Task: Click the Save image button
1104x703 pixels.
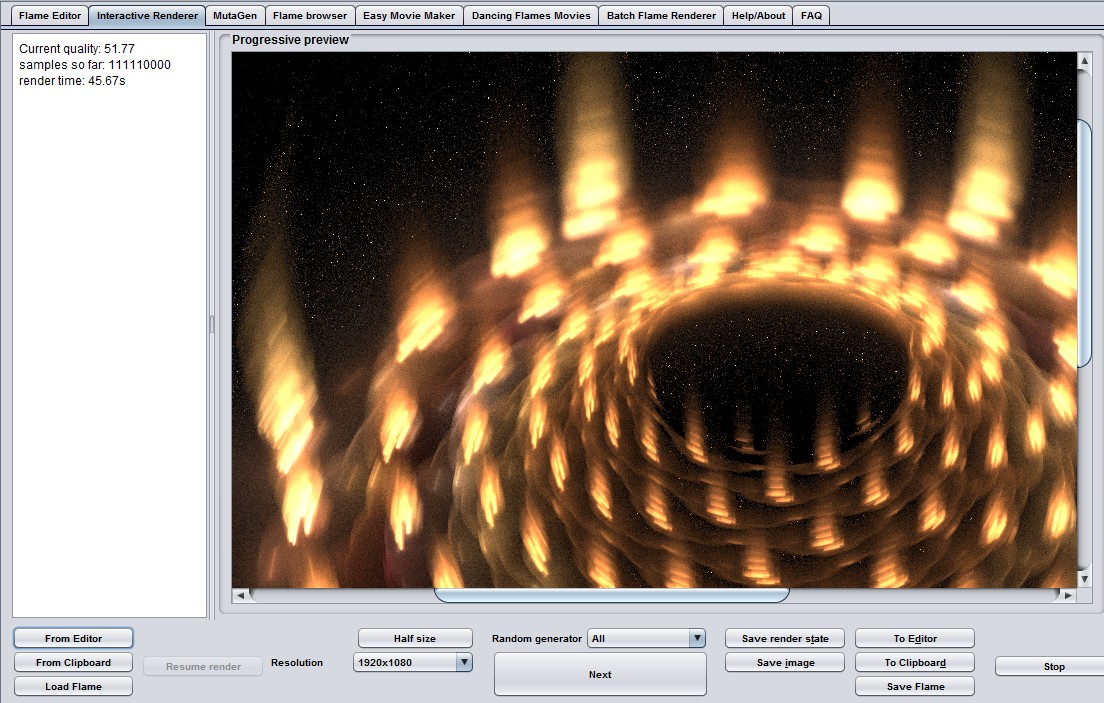Action: coord(785,662)
